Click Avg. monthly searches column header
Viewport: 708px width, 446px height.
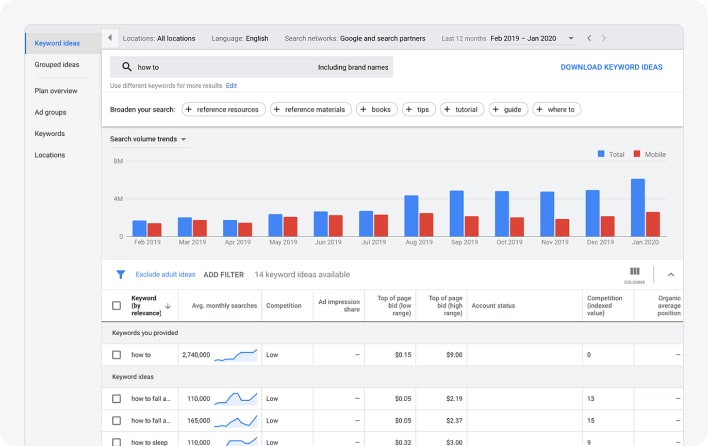[x=224, y=306]
